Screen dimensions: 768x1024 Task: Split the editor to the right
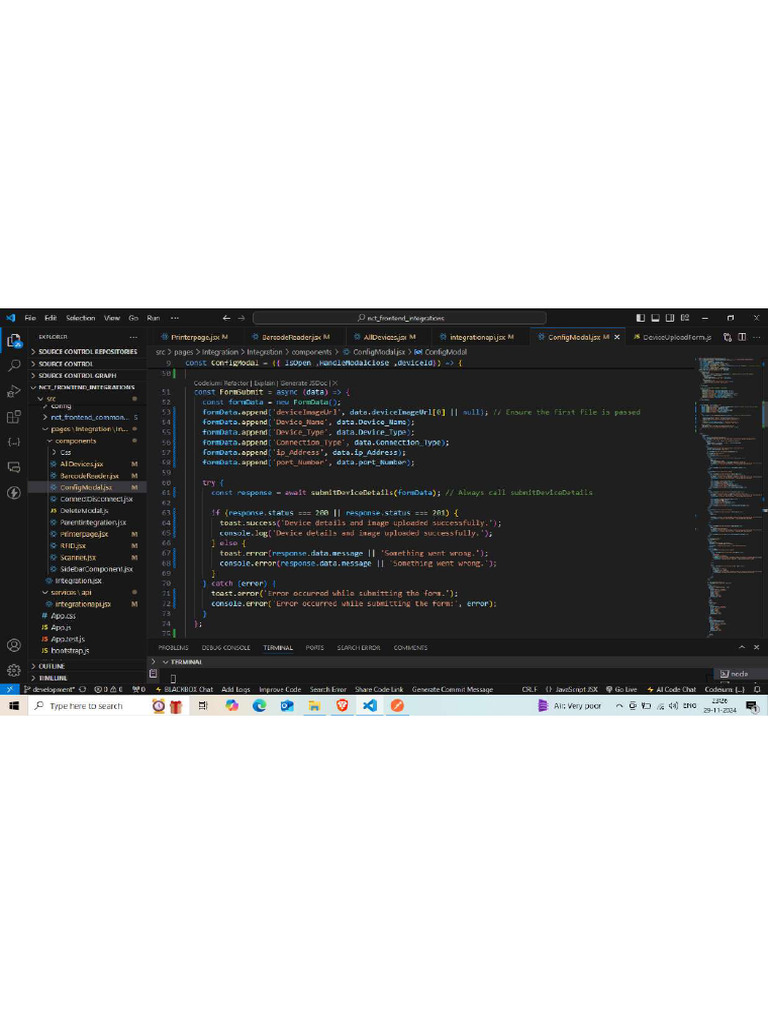(x=743, y=337)
